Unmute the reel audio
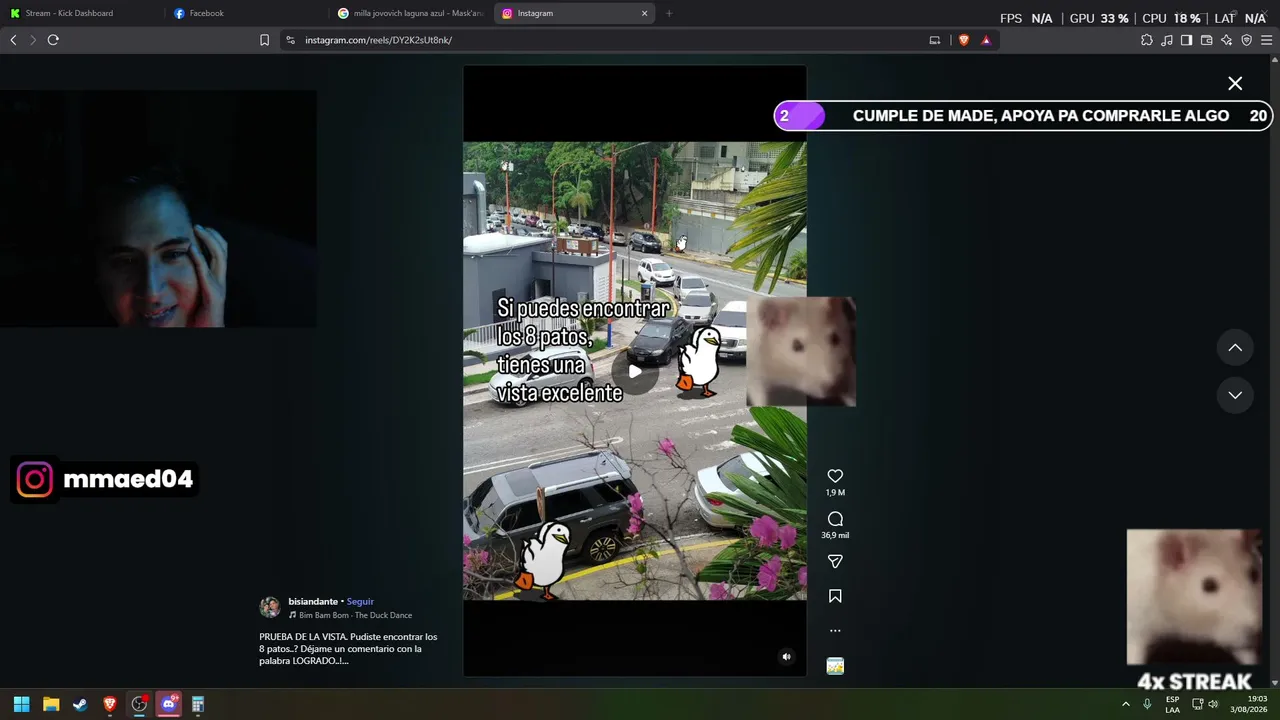1280x720 pixels. tap(786, 657)
